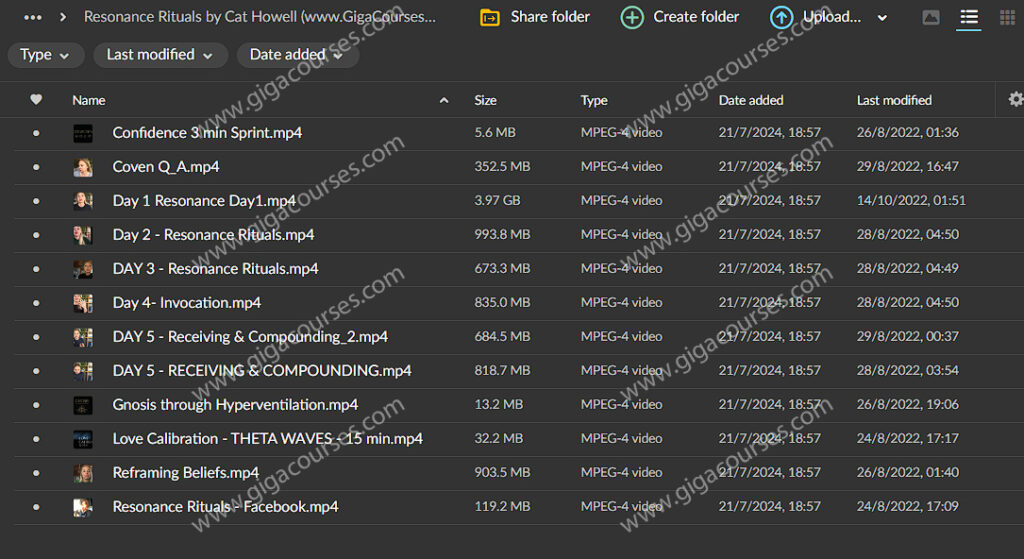The image size is (1024, 559).
Task: Open the Last modified filter dropdown
Action: tap(160, 55)
